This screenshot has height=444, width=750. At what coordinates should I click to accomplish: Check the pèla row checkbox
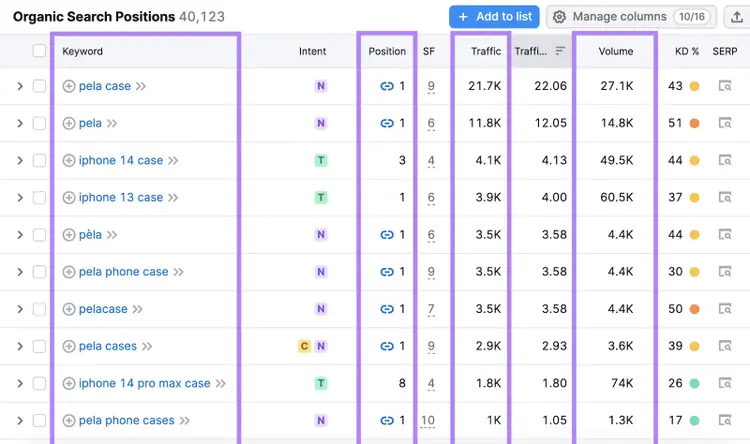click(39, 234)
